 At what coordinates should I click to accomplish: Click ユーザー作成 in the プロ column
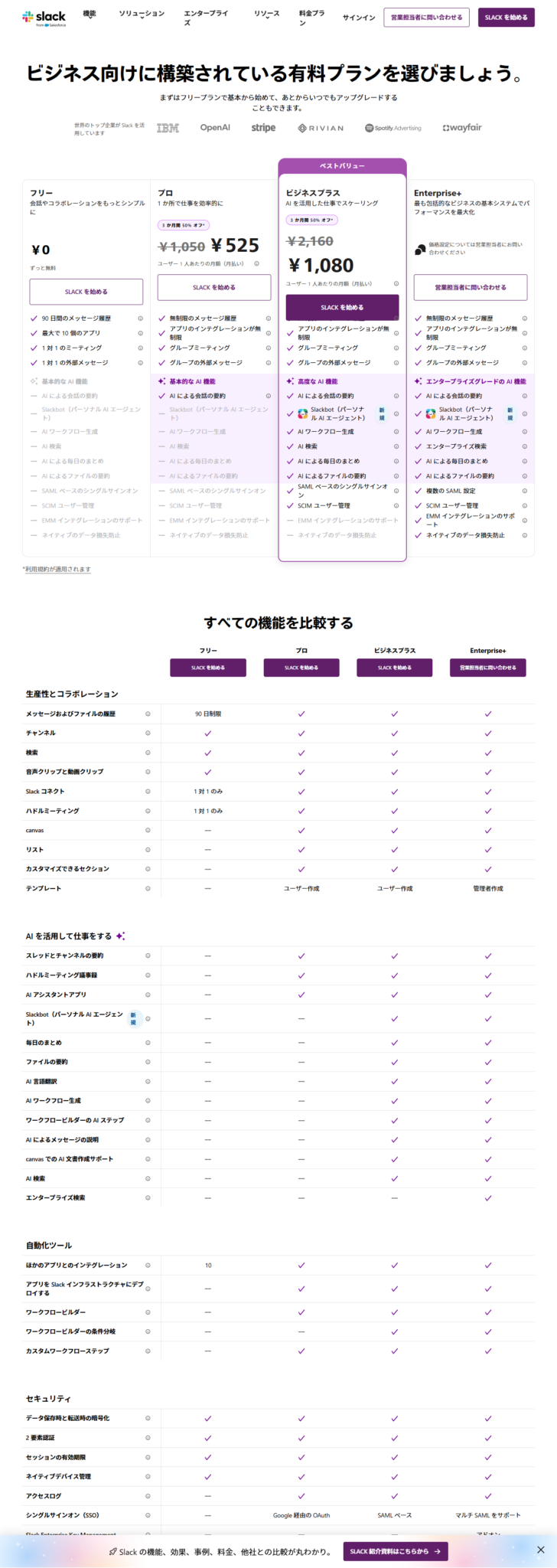[x=301, y=888]
